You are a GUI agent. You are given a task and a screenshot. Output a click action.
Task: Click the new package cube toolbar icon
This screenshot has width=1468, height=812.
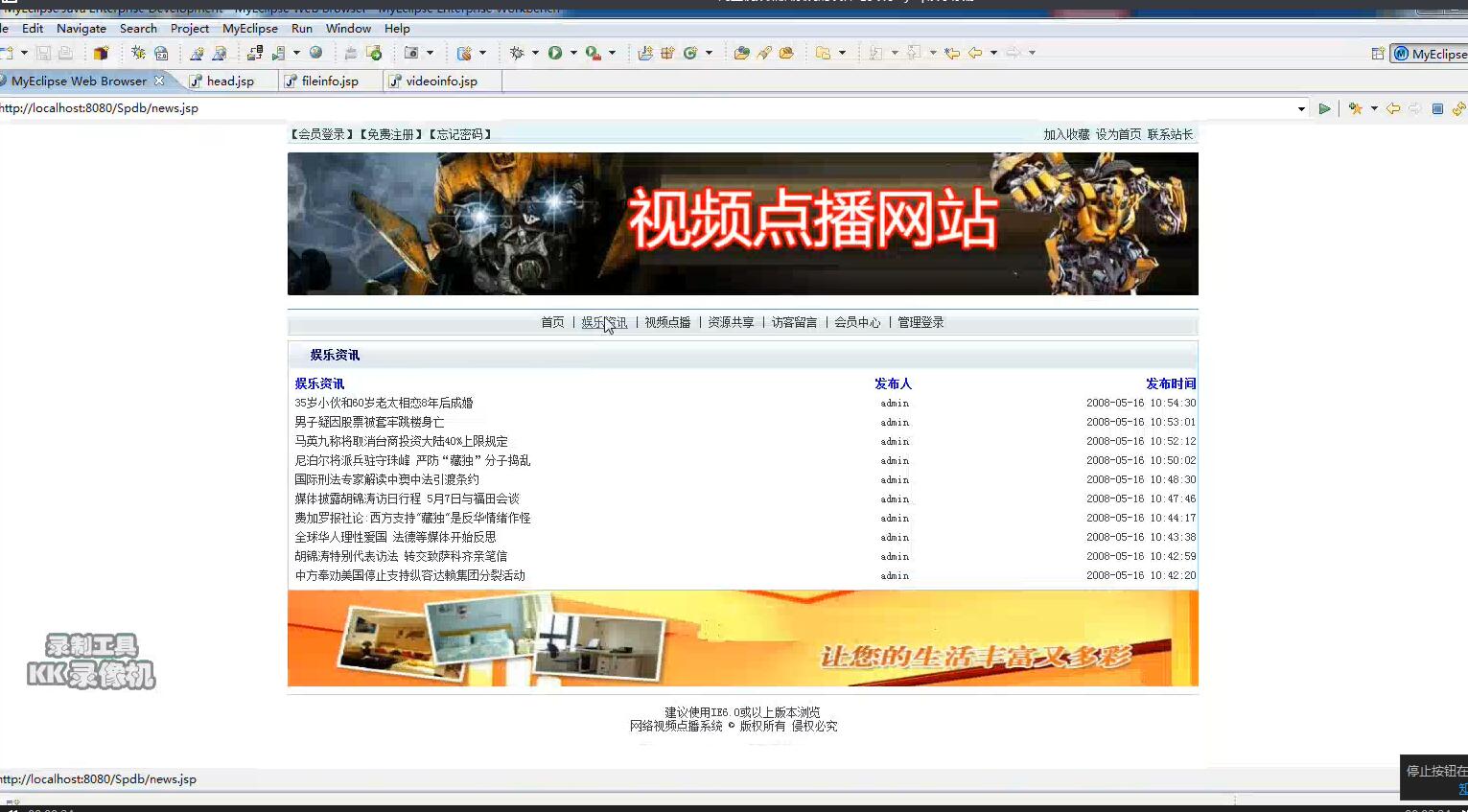click(101, 54)
